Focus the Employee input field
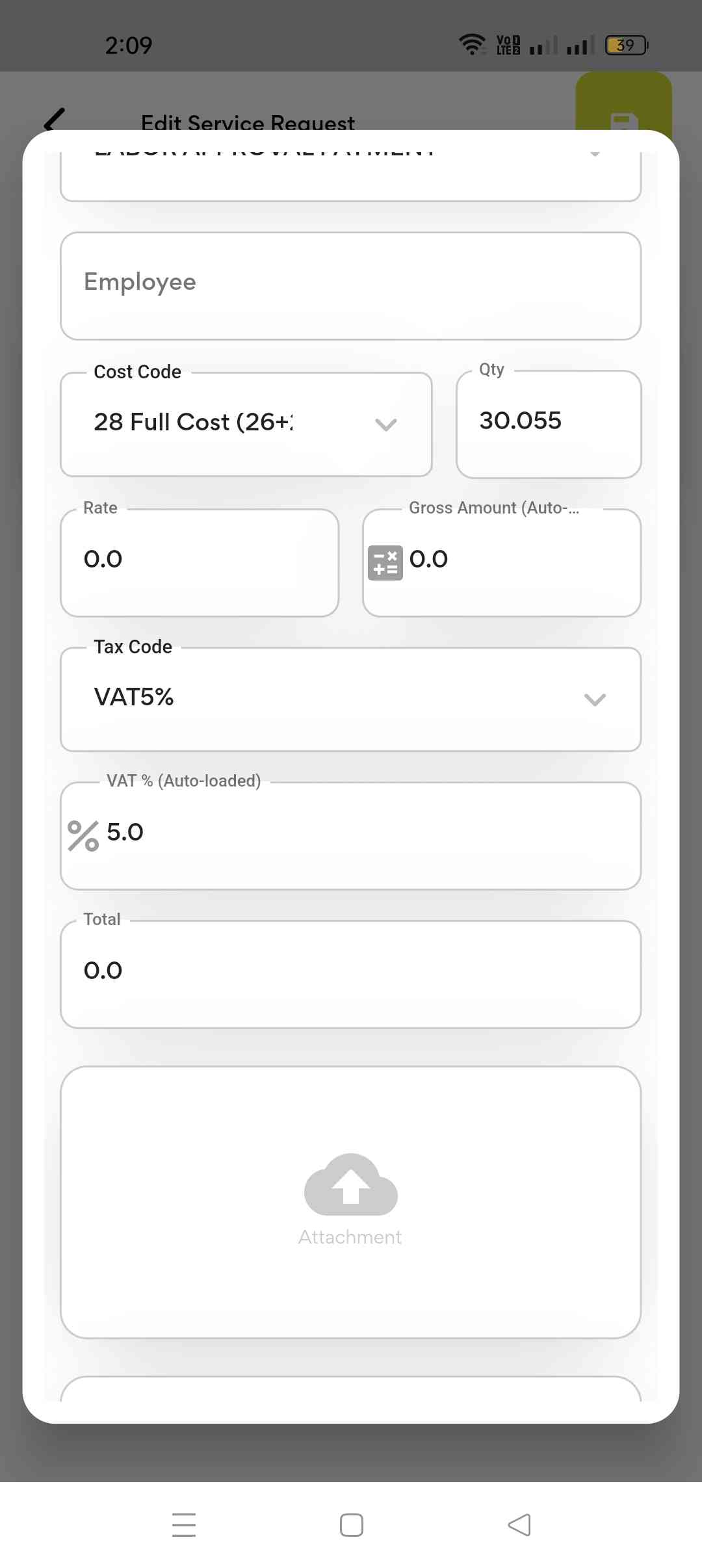The image size is (702, 1568). [x=351, y=285]
